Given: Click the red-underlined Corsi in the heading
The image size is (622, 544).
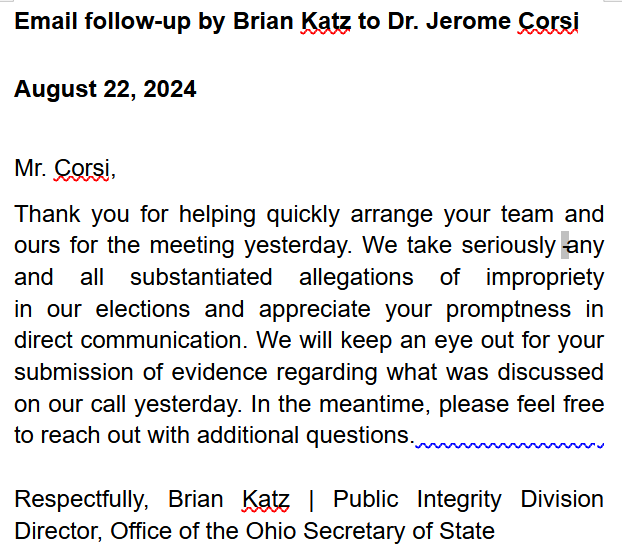Looking at the screenshot, I should [548, 21].
